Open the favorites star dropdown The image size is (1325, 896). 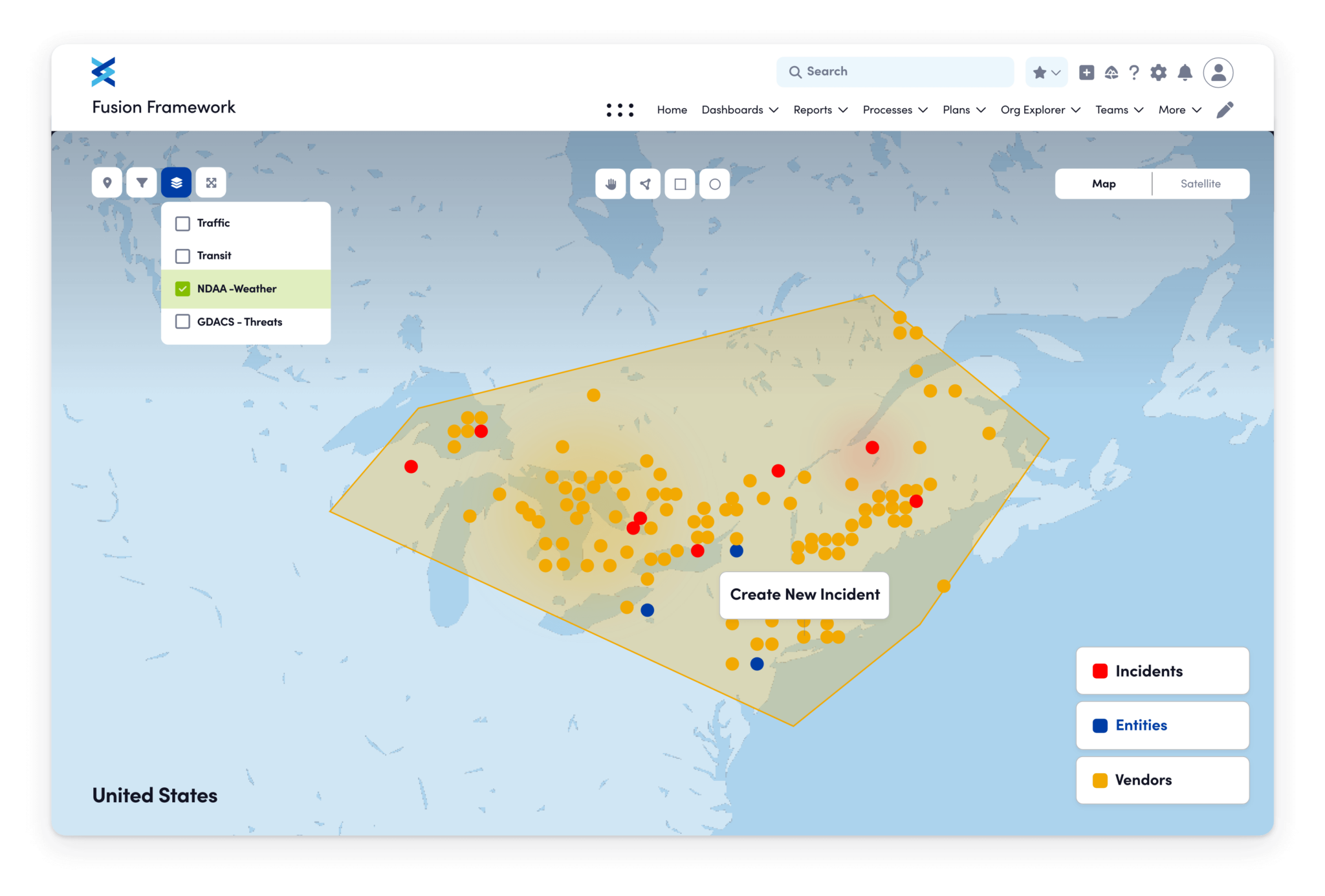[x=1046, y=72]
